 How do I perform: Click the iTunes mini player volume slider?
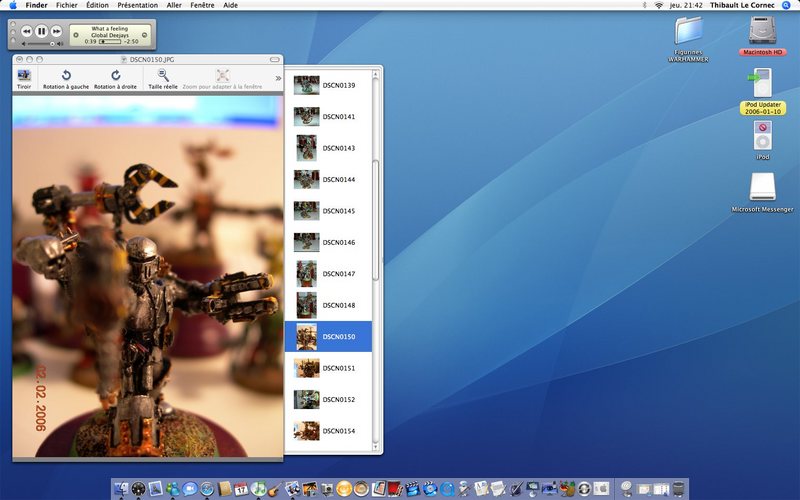point(42,44)
